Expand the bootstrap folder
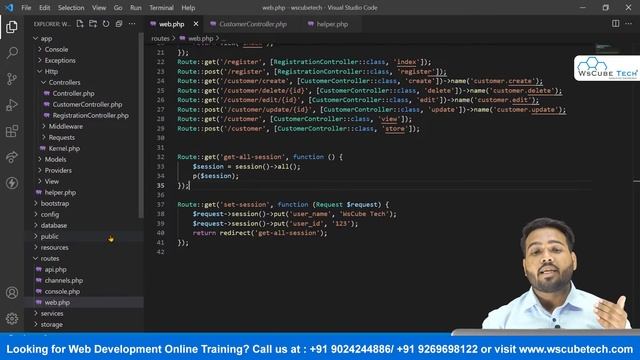Image resolution: width=640 pixels, height=360 pixels. (55, 204)
